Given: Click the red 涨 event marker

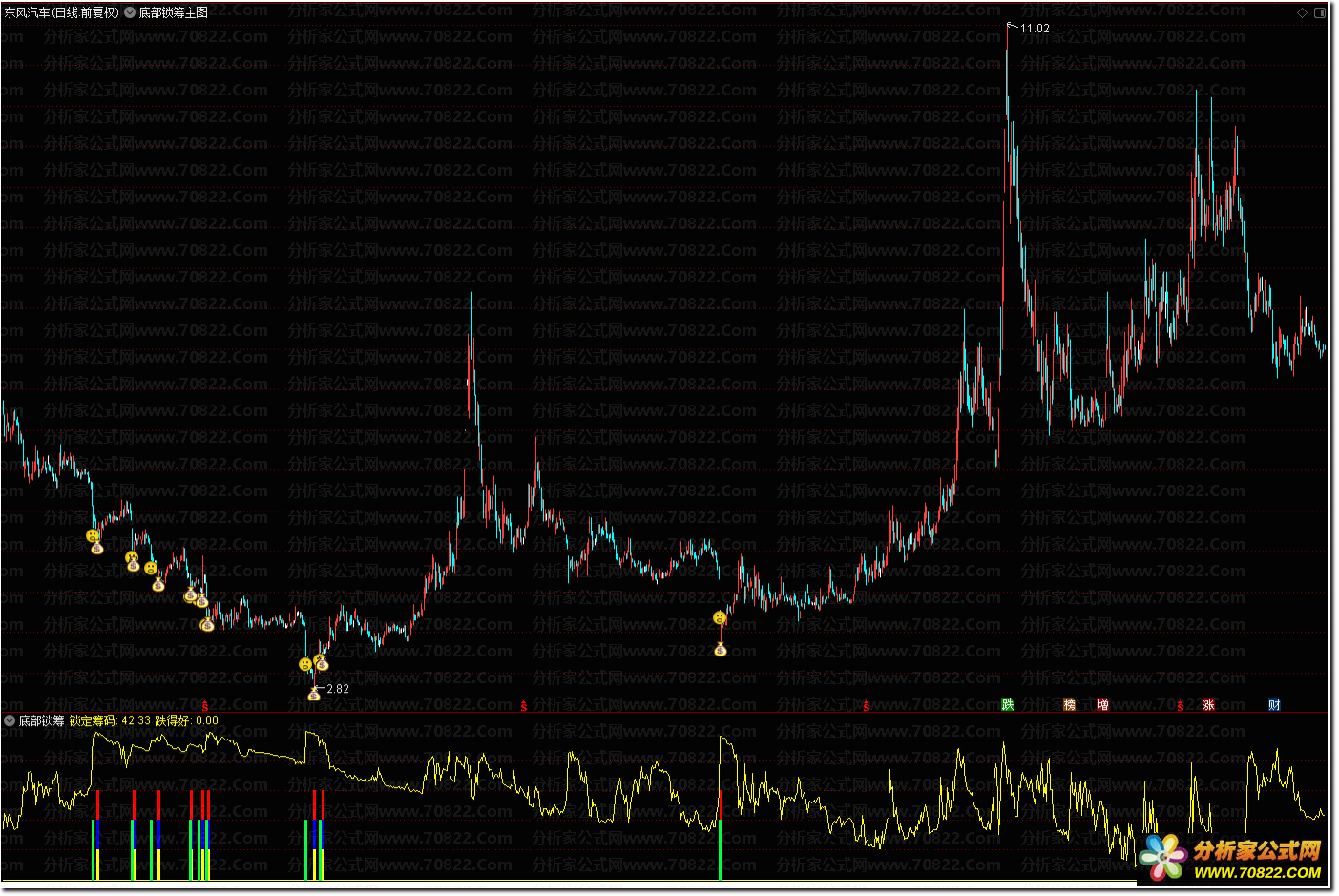Looking at the screenshot, I should click(1208, 705).
